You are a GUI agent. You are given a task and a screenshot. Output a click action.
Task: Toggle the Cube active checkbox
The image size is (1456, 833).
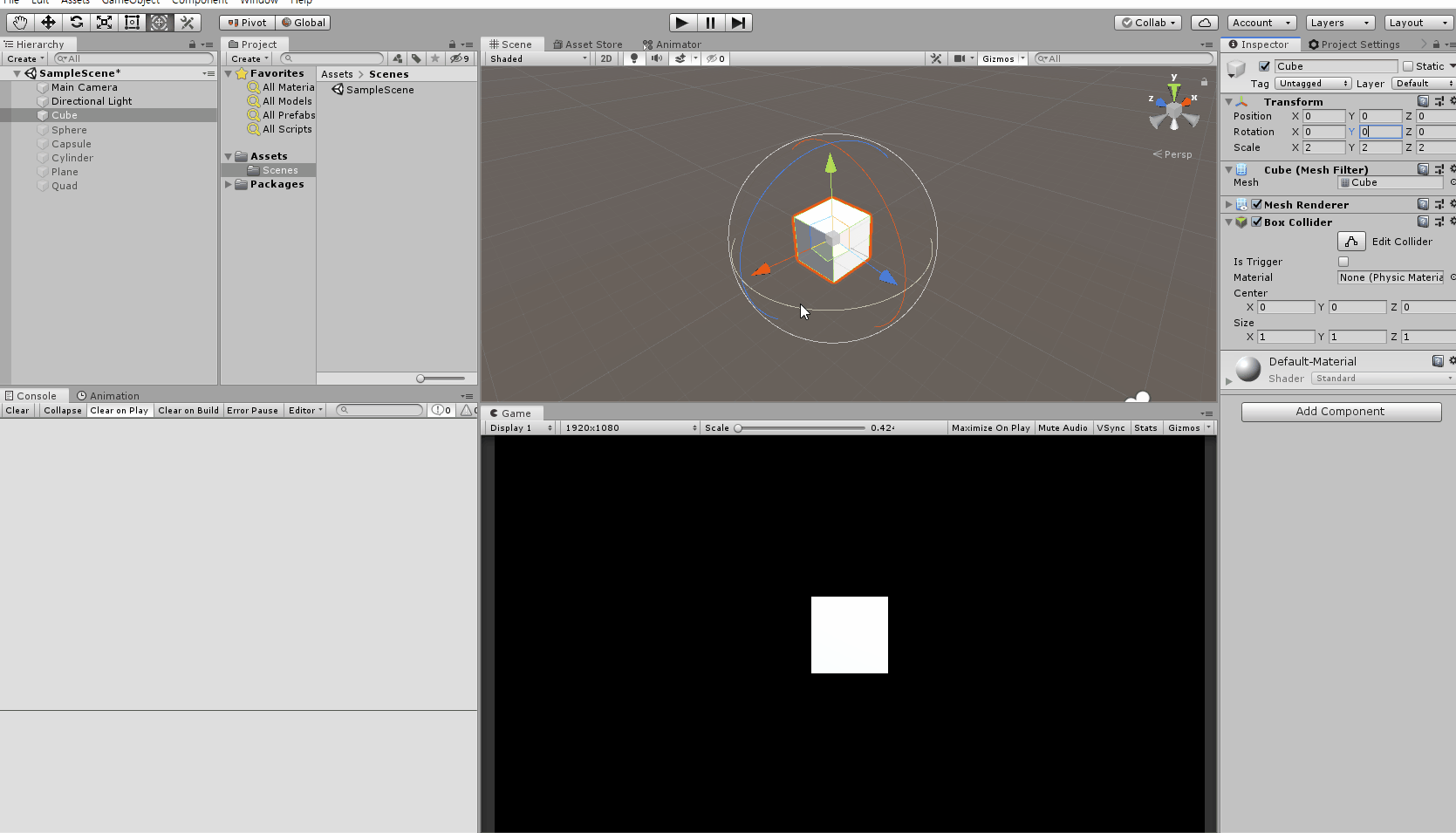point(1264,66)
